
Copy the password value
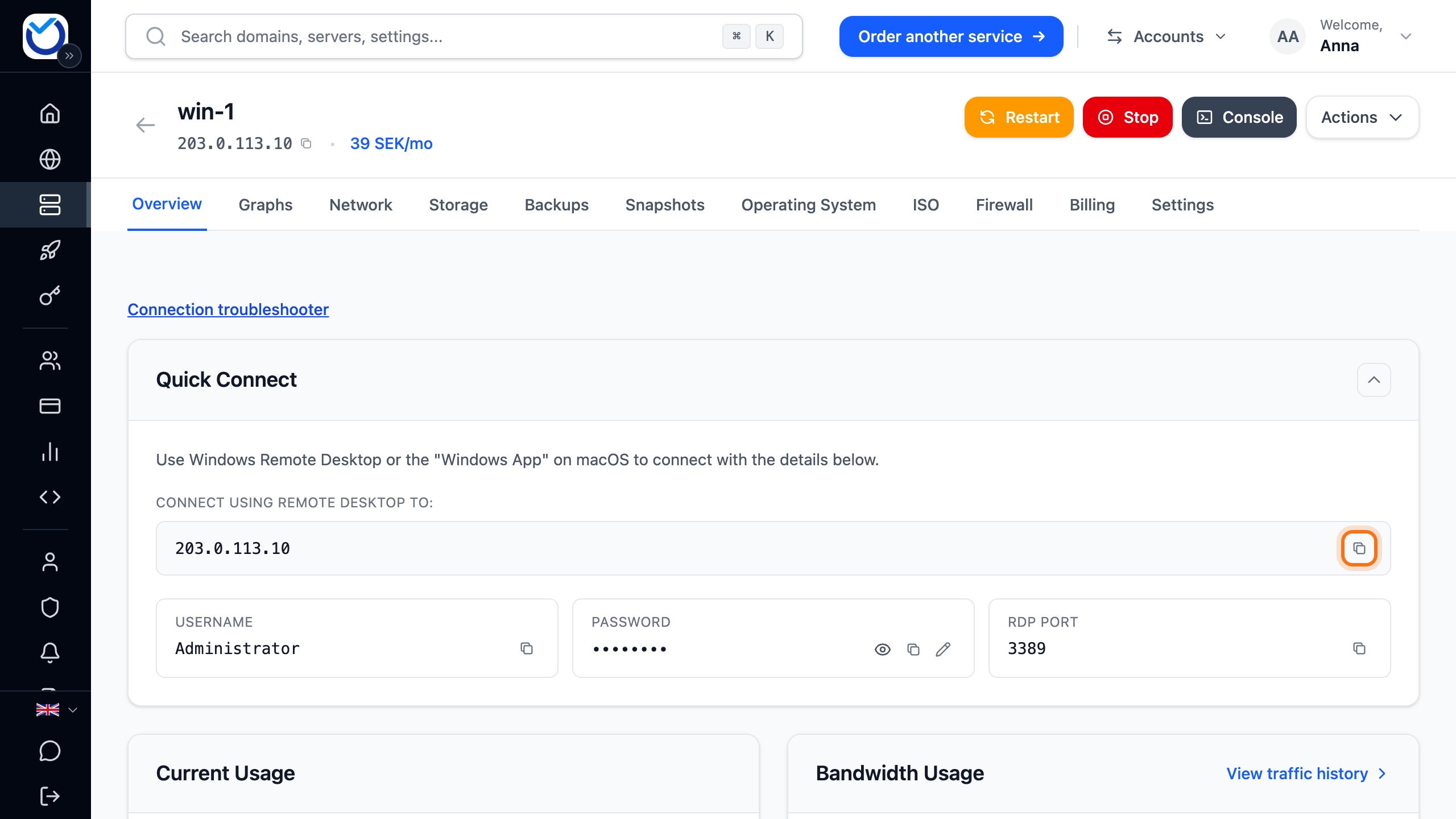(x=913, y=650)
